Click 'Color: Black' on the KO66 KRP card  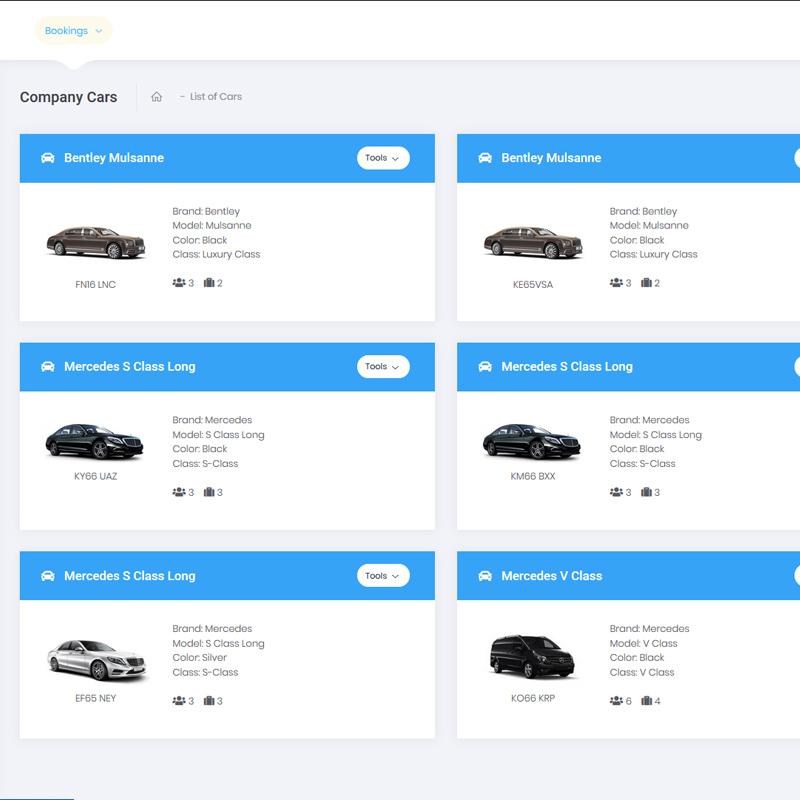pos(637,658)
